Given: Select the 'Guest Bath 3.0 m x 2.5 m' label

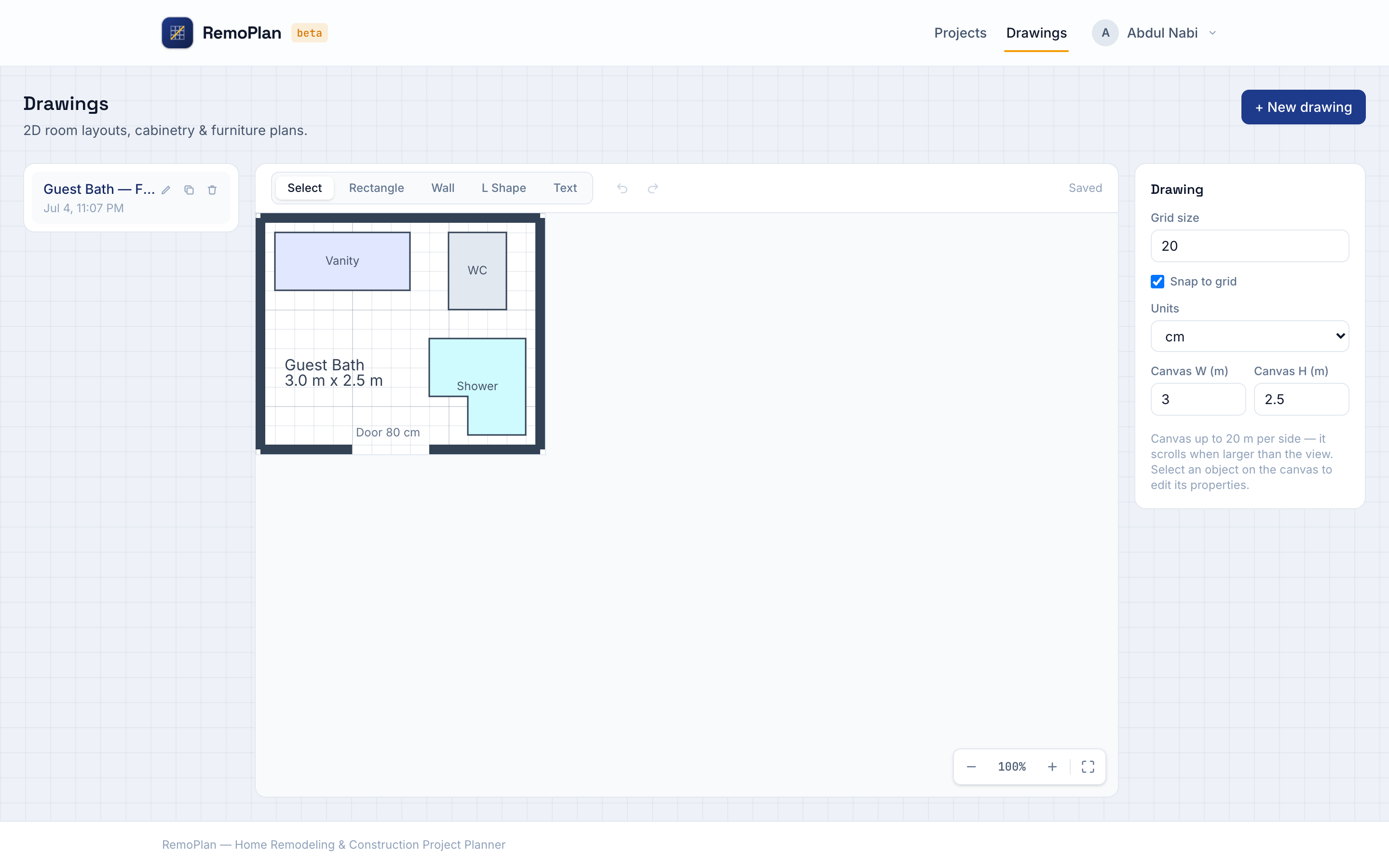Looking at the screenshot, I should click(x=333, y=373).
